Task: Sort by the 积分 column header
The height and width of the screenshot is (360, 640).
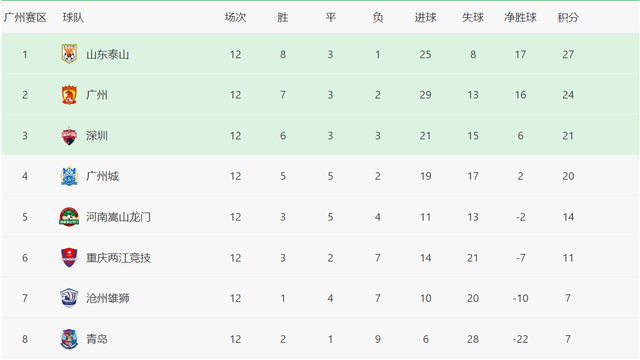Action: [568, 18]
